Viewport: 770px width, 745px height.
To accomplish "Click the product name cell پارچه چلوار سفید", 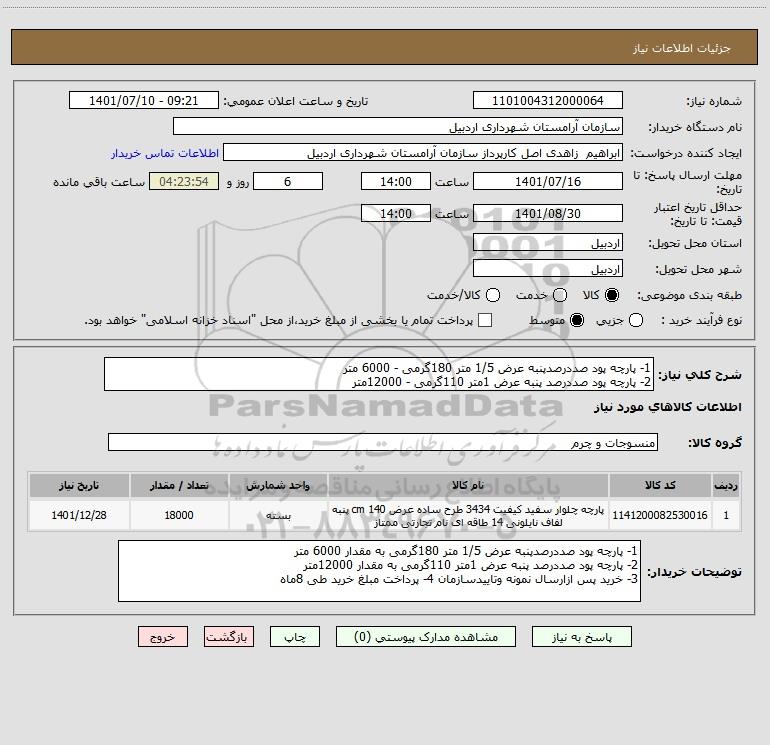I will click(x=468, y=515).
